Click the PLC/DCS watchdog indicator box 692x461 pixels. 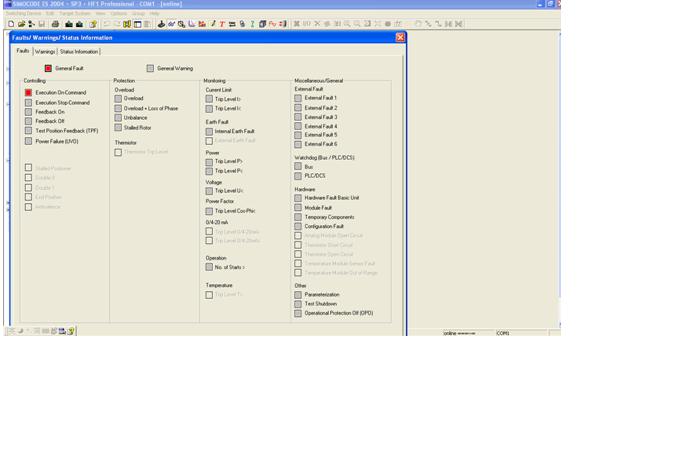point(298,176)
